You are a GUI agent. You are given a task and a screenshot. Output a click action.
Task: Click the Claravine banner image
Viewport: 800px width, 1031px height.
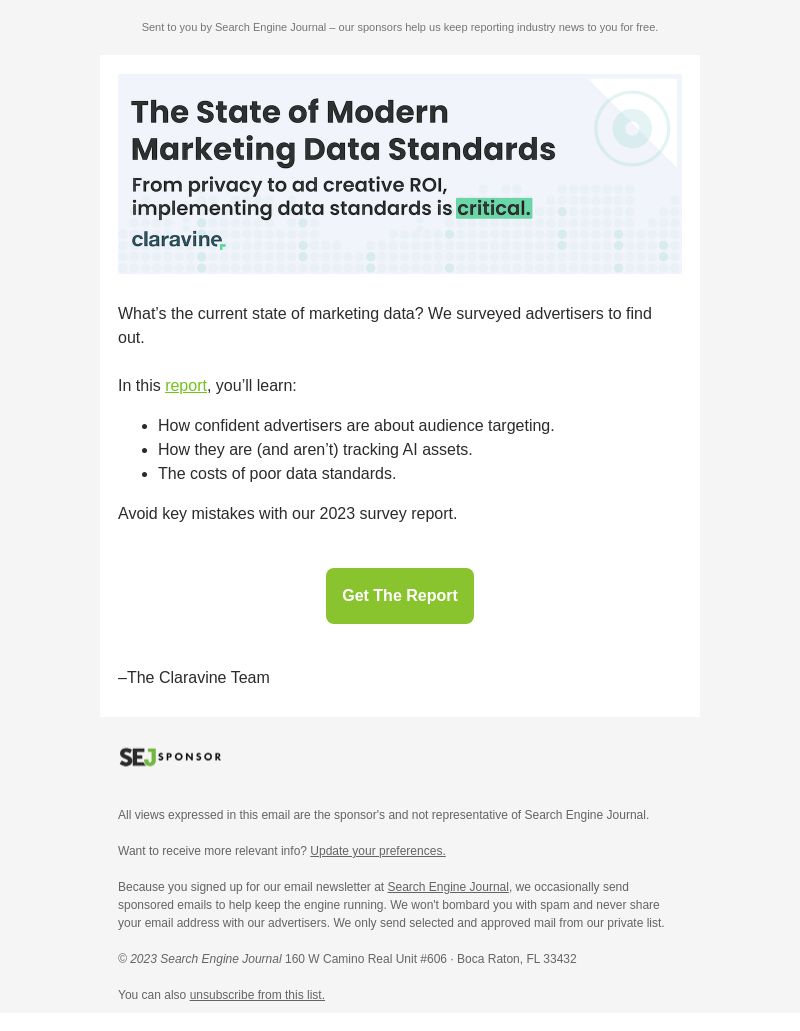coord(400,174)
